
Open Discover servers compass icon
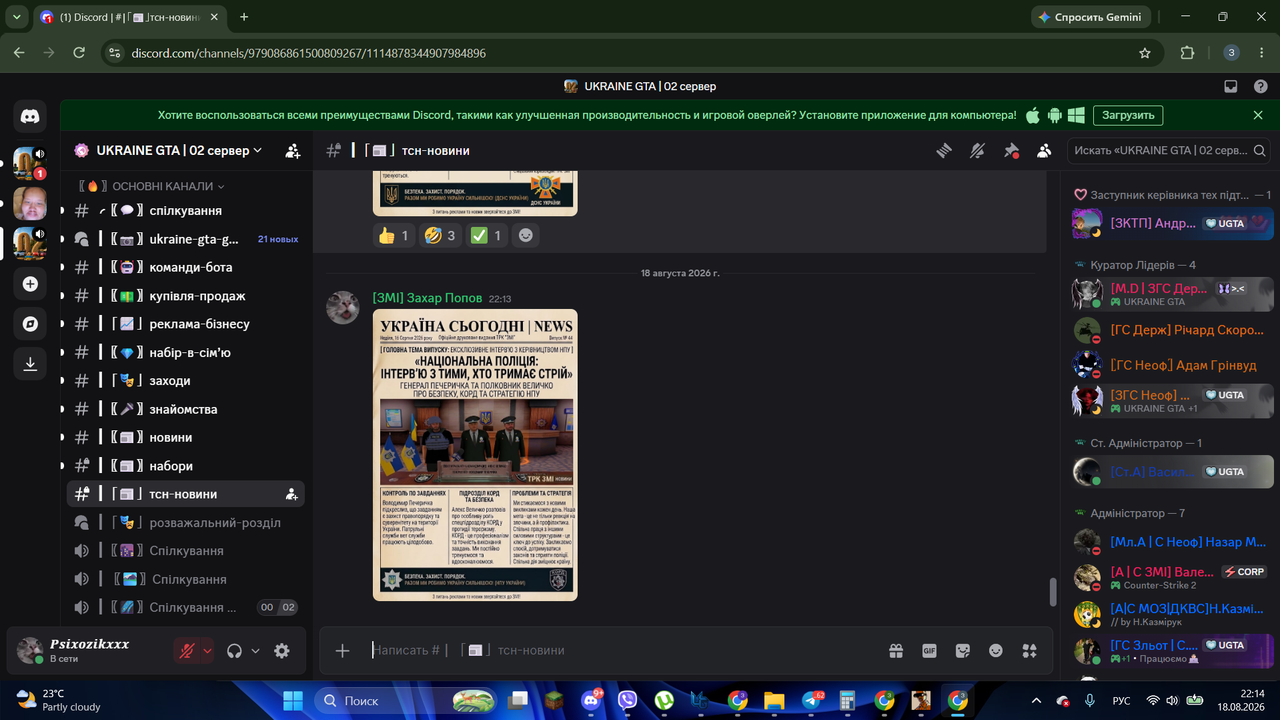(30, 324)
